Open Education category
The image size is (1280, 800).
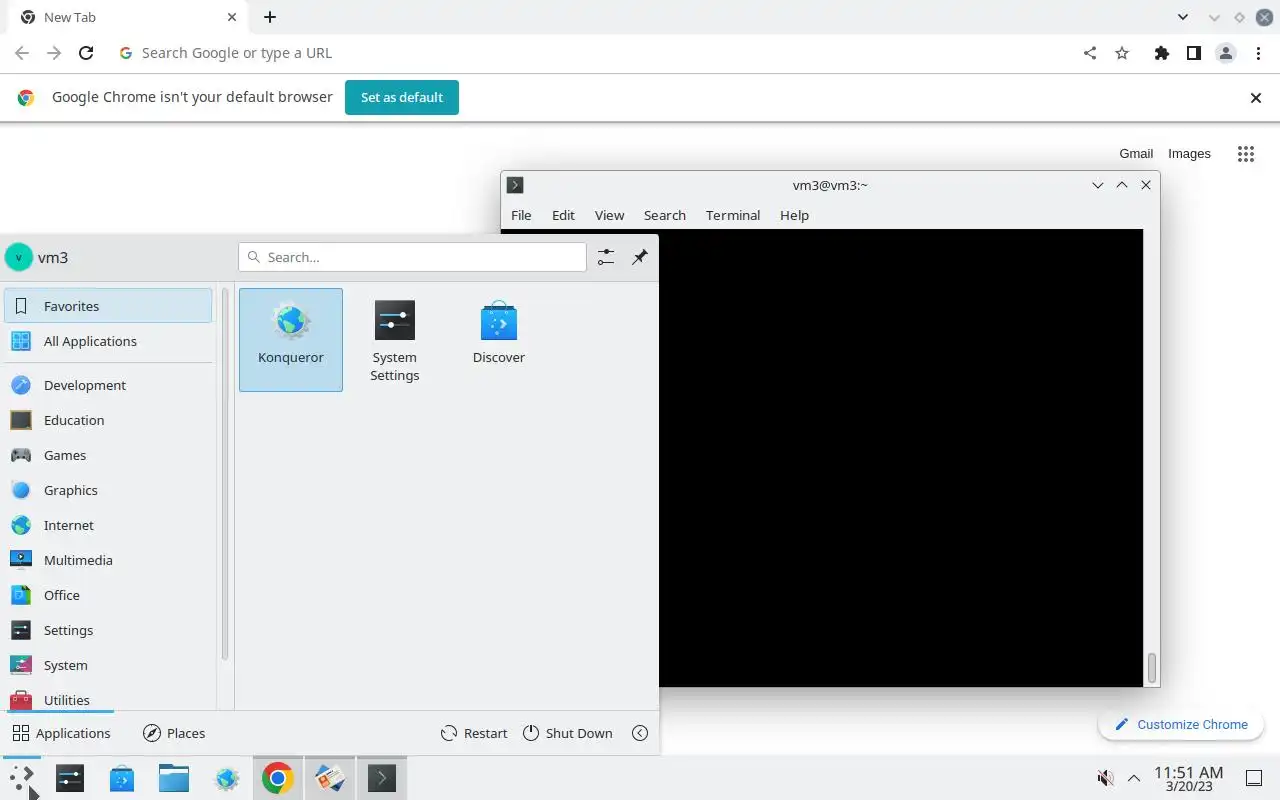click(108, 420)
